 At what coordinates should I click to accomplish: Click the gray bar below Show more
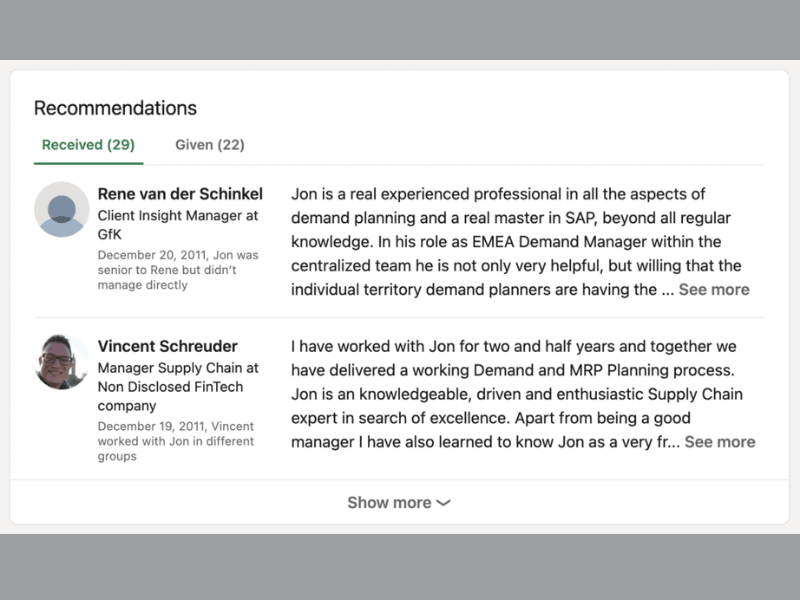[x=400, y=567]
